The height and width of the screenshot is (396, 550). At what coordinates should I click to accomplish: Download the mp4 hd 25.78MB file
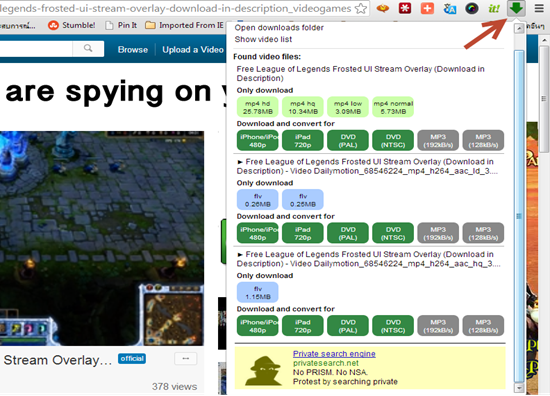(x=257, y=107)
